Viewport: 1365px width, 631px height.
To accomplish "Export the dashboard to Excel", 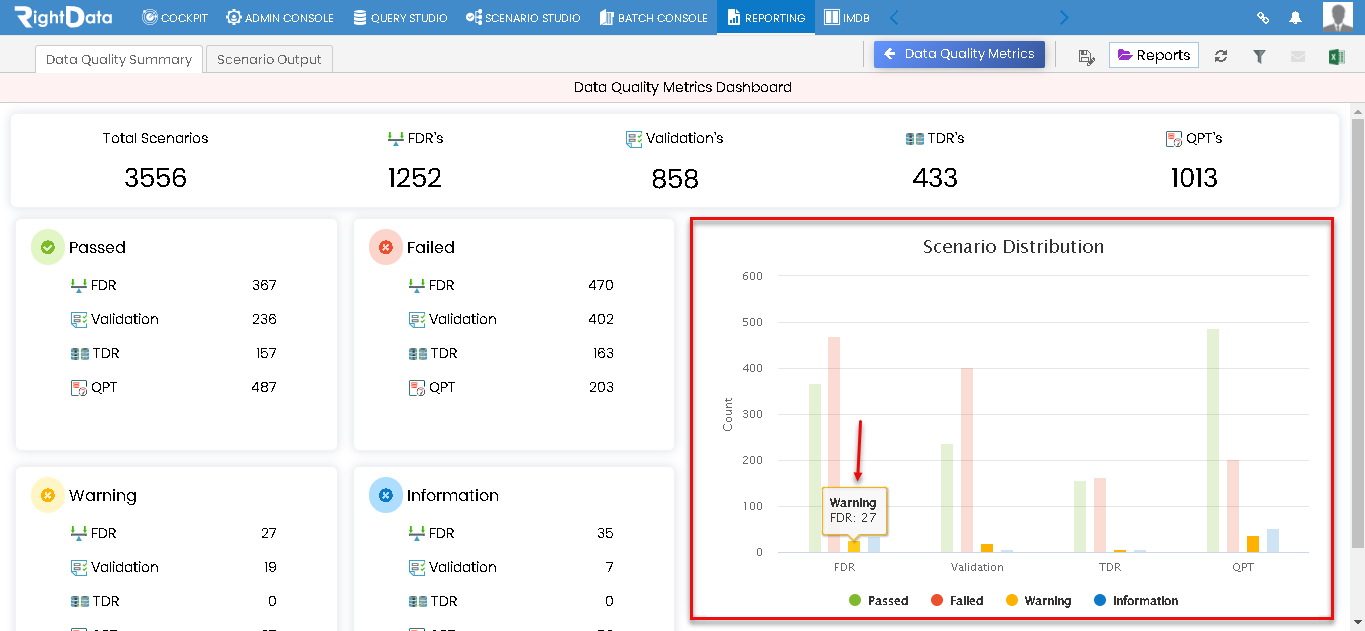I will pos(1335,56).
